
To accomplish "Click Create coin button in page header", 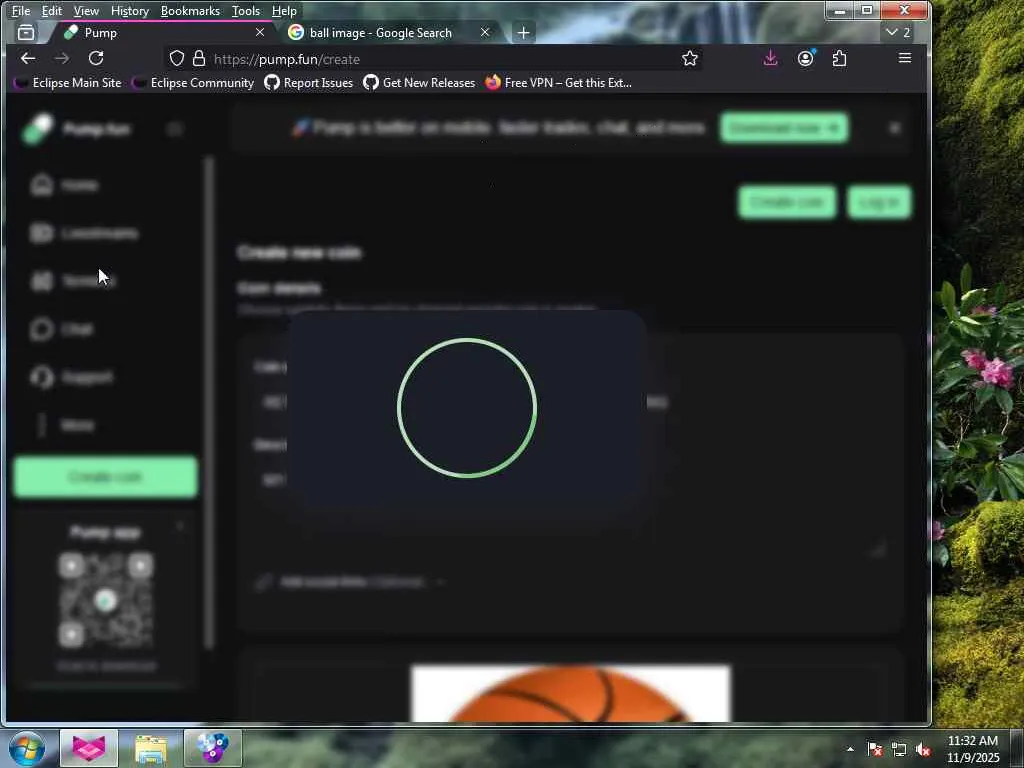I will click(787, 202).
